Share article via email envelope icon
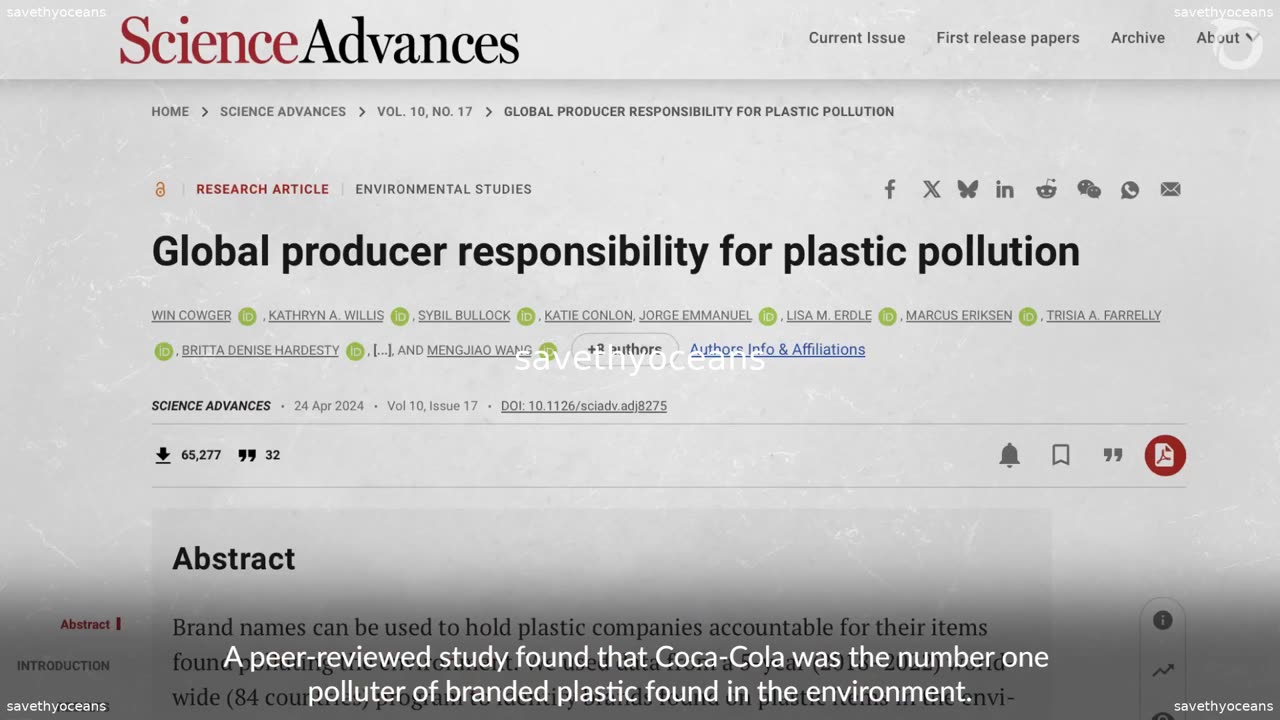Viewport: 1280px width, 720px height. pyautogui.click(x=1170, y=189)
